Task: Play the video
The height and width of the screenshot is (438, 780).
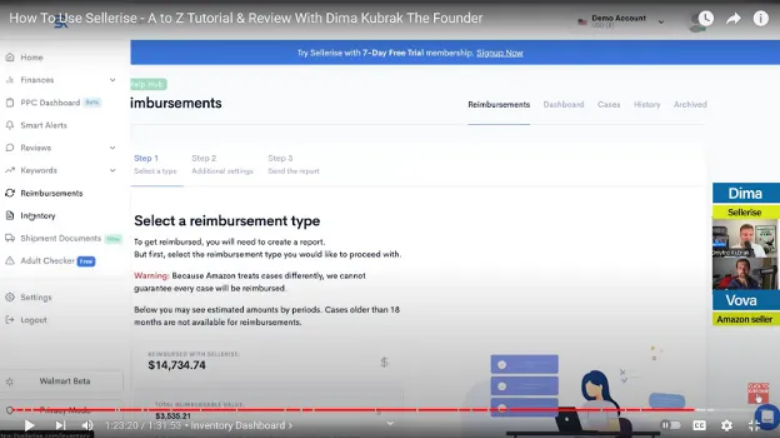Action: point(29,426)
